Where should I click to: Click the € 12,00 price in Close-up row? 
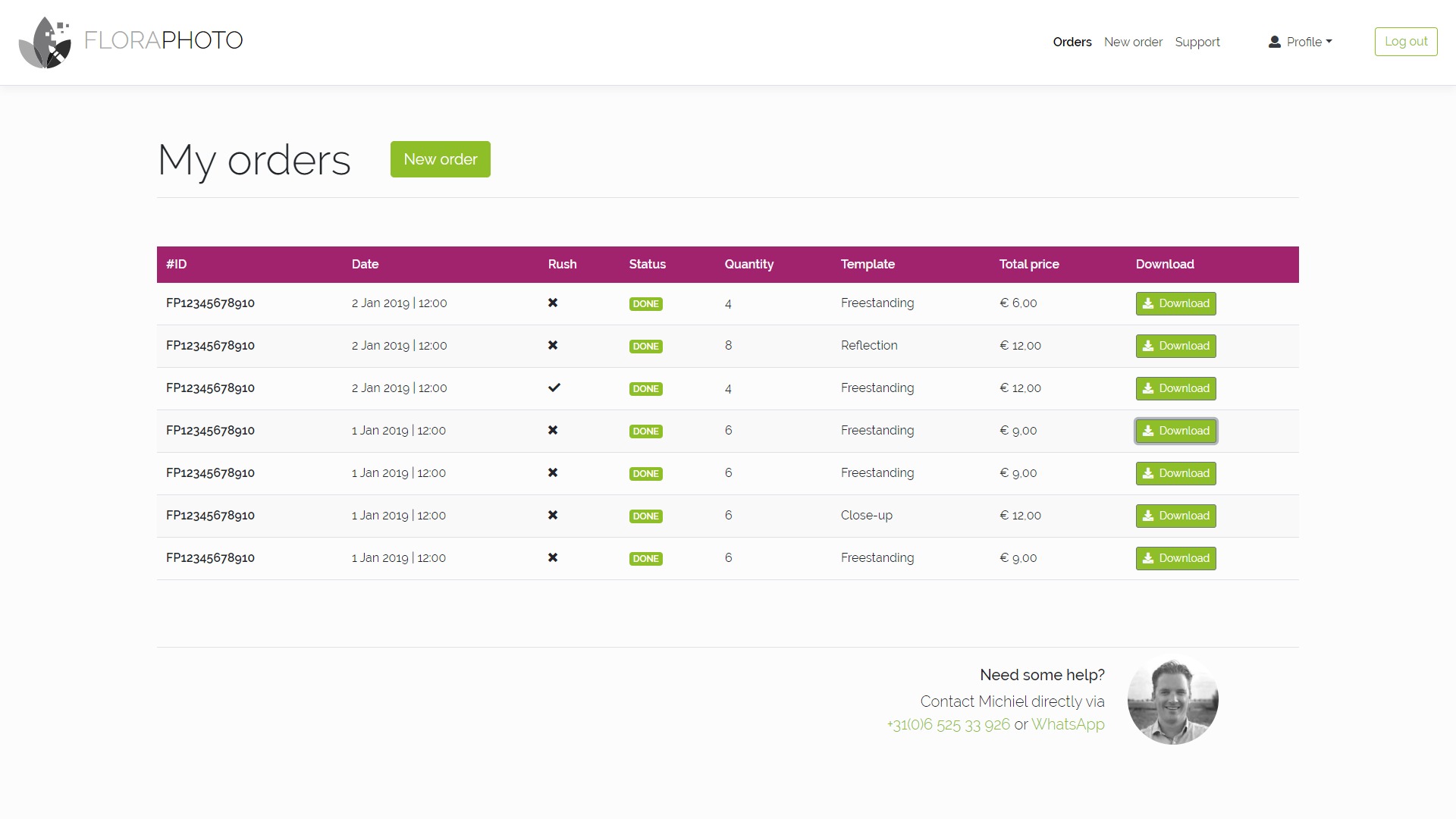pyautogui.click(x=1020, y=516)
